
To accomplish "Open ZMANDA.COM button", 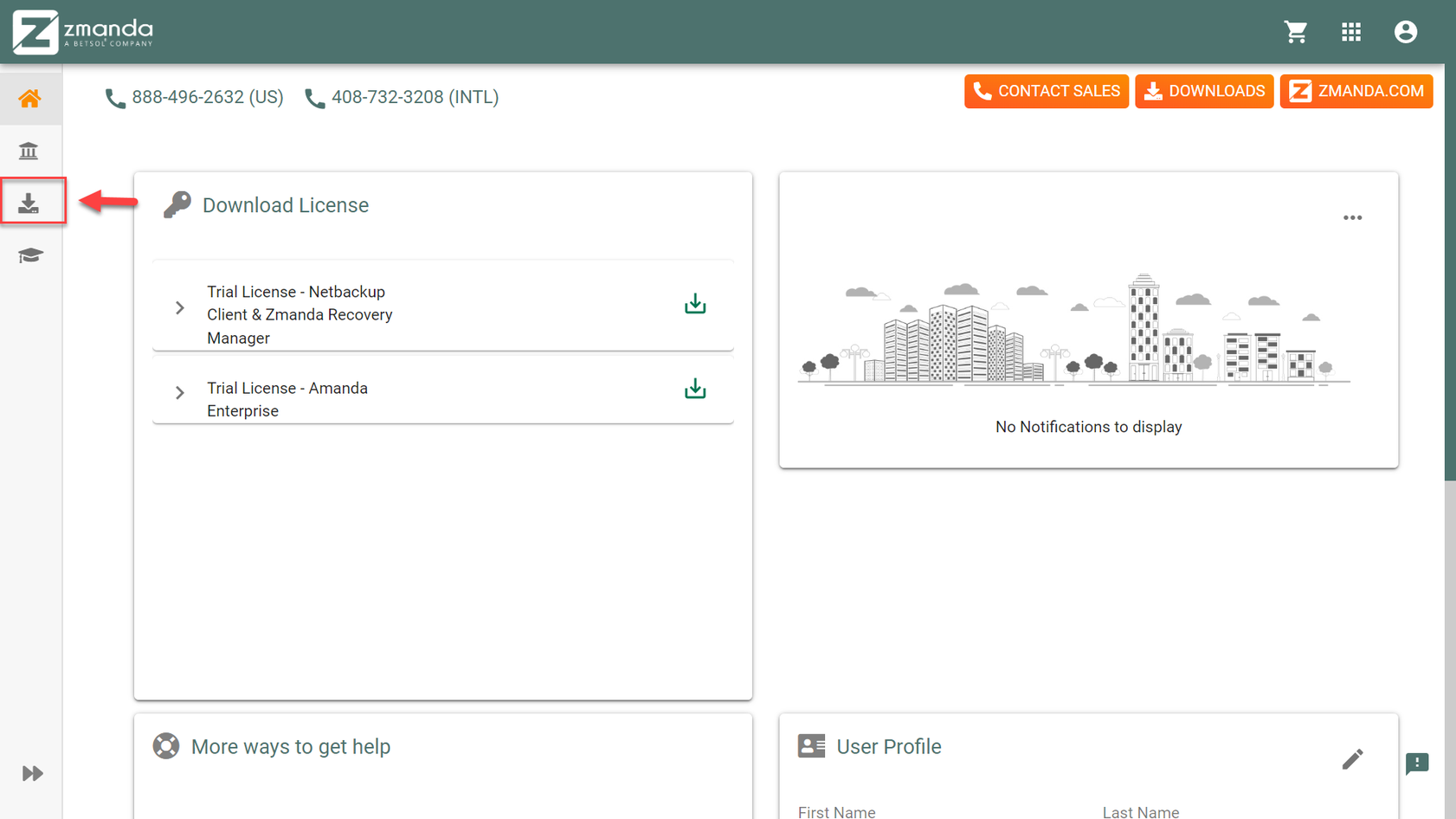I will pyautogui.click(x=1356, y=91).
